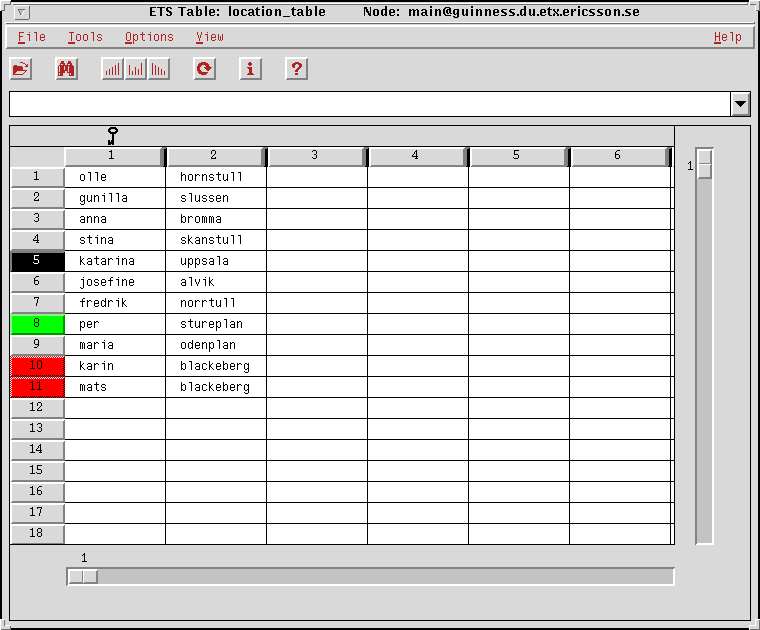Show table info with the i icon
The image size is (760, 630).
click(x=251, y=69)
